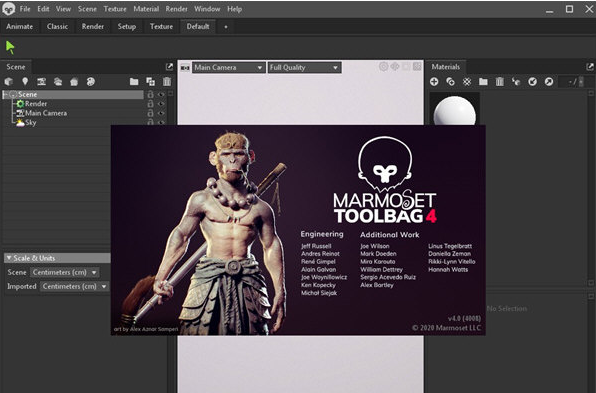Select the Render item in scene tree

[36, 104]
